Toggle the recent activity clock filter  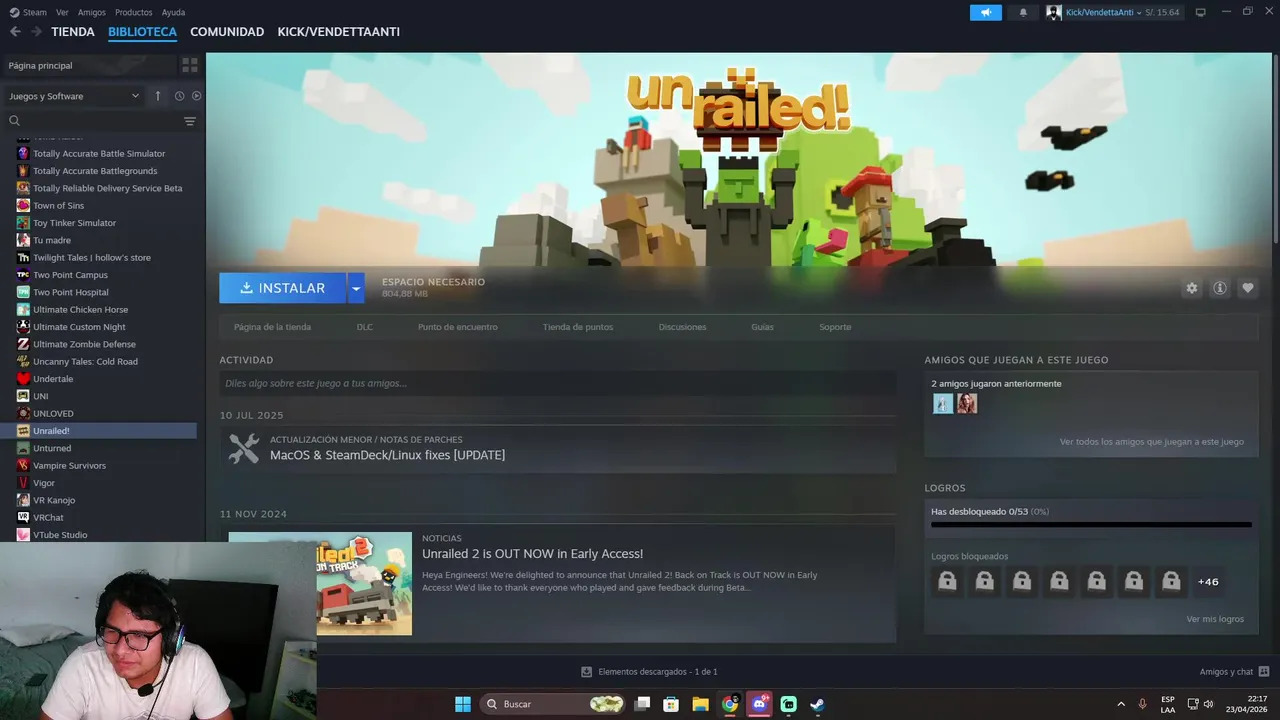click(x=179, y=96)
